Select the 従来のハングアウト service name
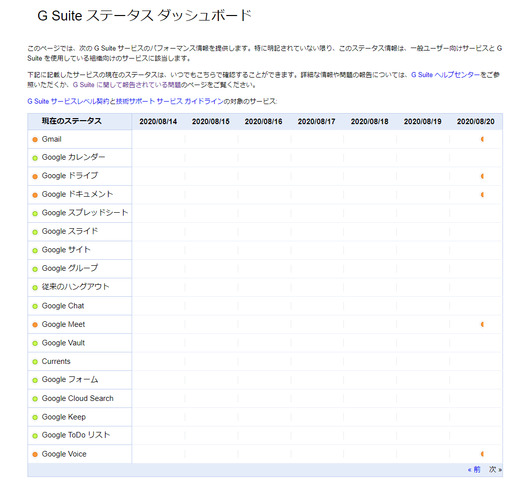 (x=75, y=287)
